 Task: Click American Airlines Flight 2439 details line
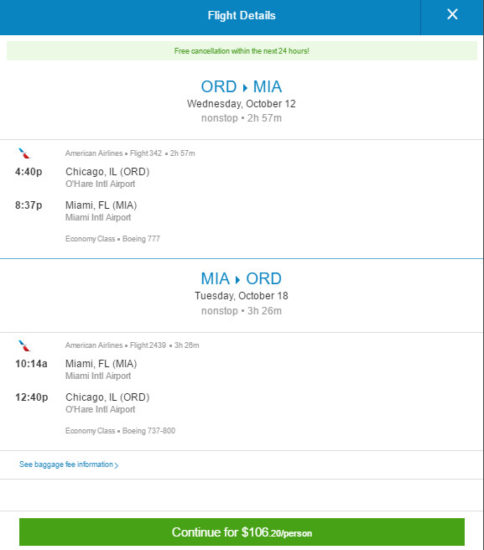[132, 345]
